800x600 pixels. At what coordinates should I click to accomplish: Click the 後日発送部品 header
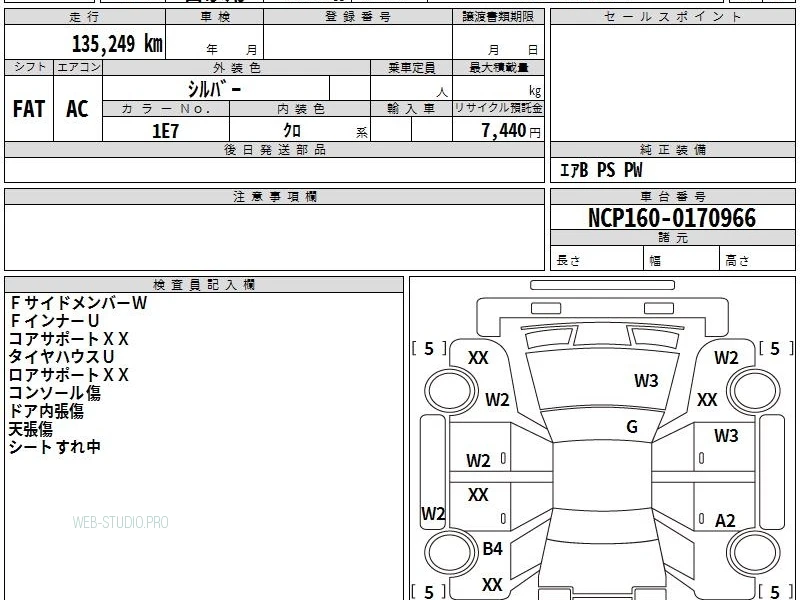[275, 149]
